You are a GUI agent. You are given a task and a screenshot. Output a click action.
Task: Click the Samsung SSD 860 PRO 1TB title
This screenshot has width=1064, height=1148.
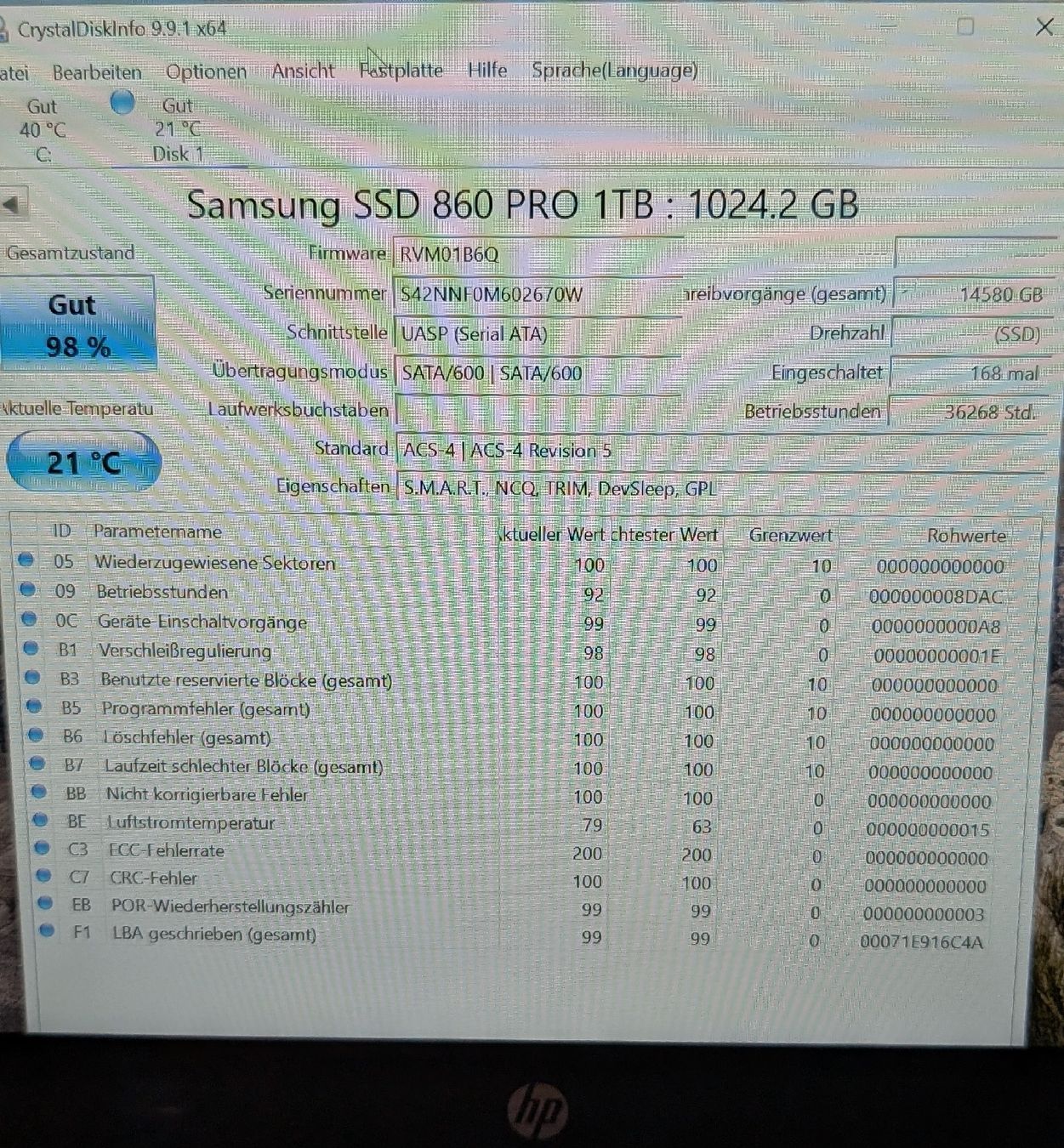pyautogui.click(x=522, y=205)
